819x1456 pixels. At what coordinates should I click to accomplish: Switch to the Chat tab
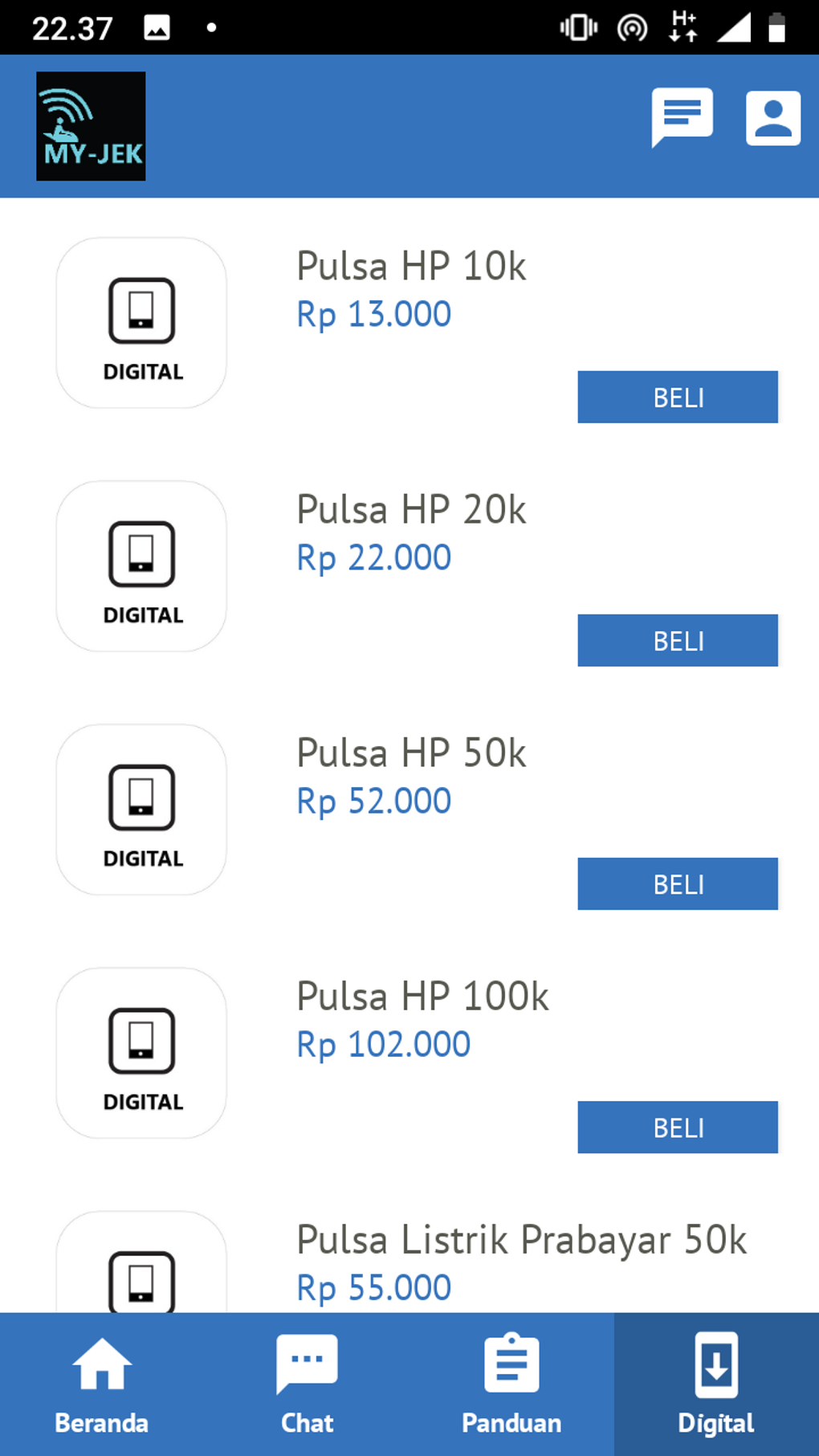pos(307,1384)
